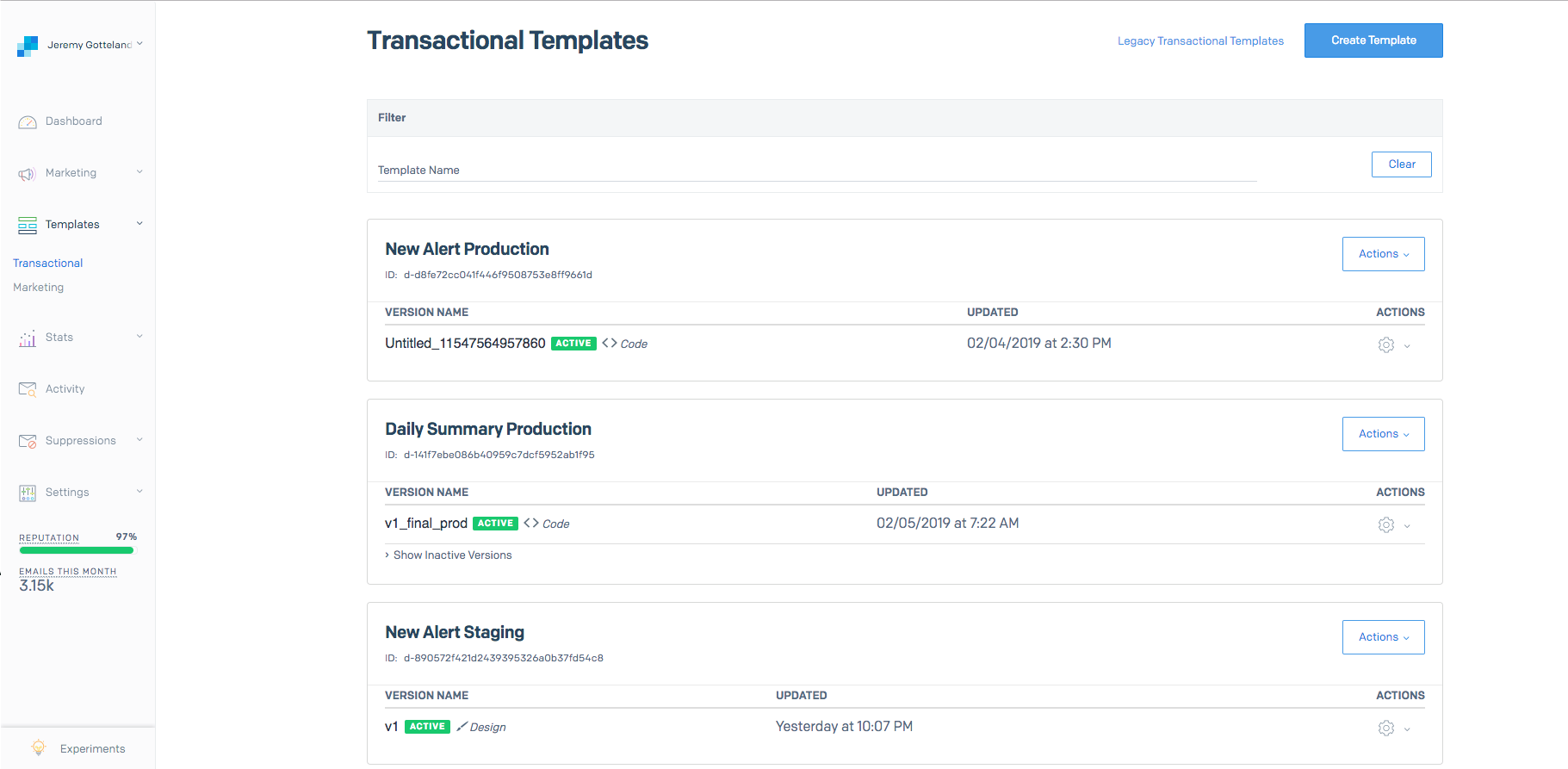1568x769 pixels.
Task: Click the 3.15k emails count
Action: coord(36,586)
